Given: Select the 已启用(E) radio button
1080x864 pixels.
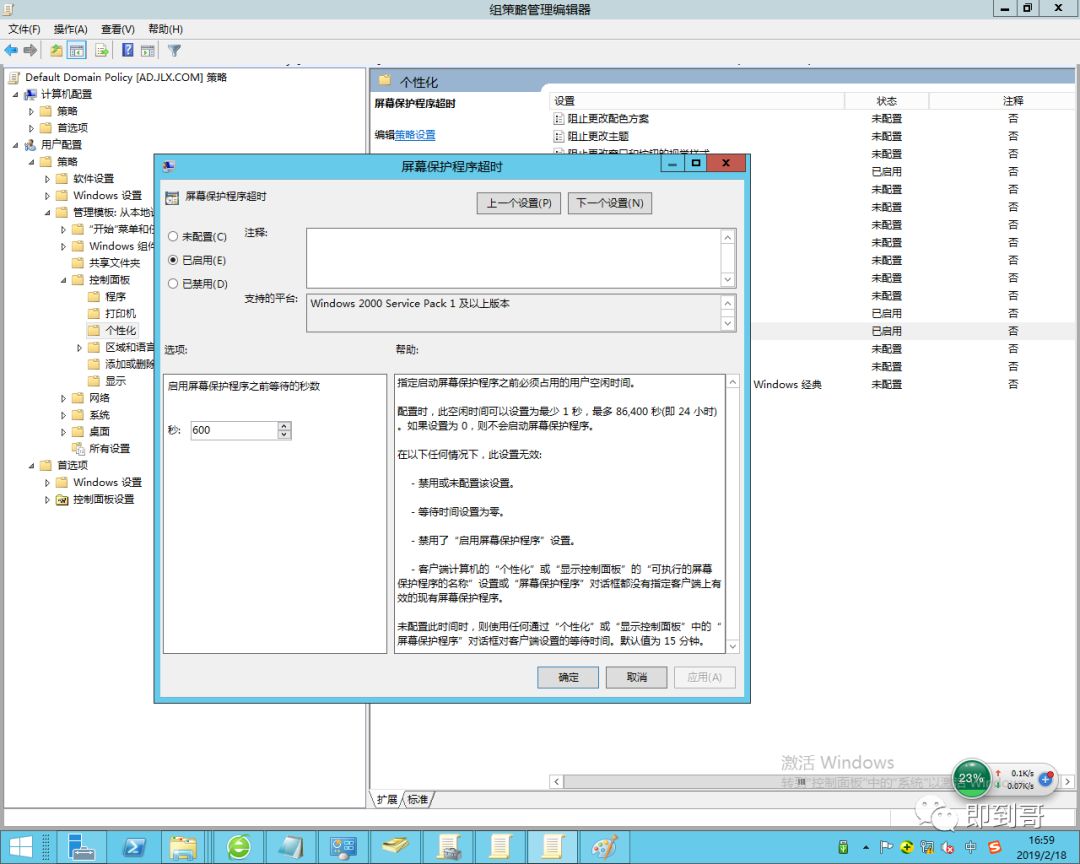Looking at the screenshot, I should [173, 260].
